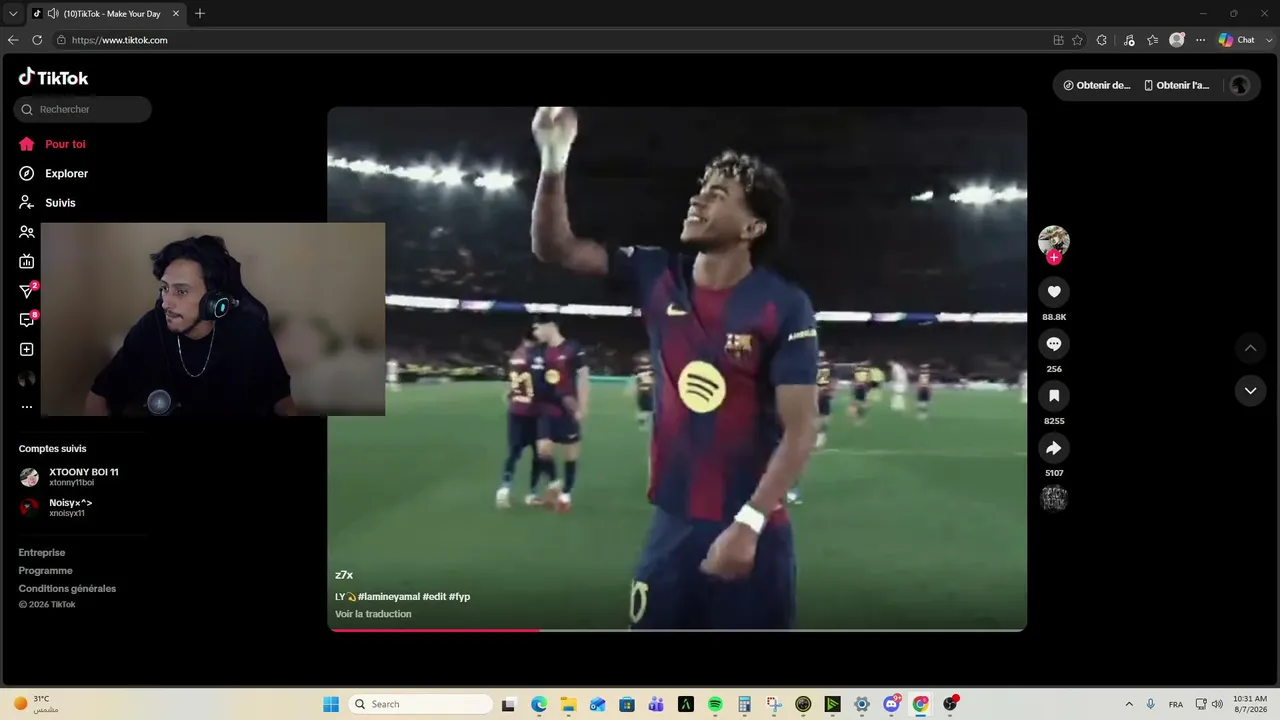Share the video with arrow icon

[x=1054, y=448]
